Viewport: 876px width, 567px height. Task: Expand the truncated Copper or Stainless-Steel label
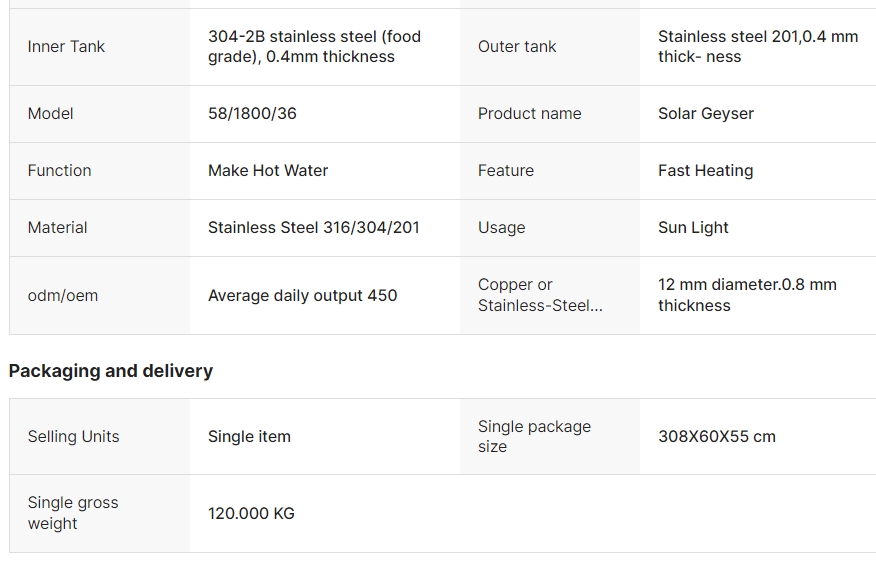(540, 295)
